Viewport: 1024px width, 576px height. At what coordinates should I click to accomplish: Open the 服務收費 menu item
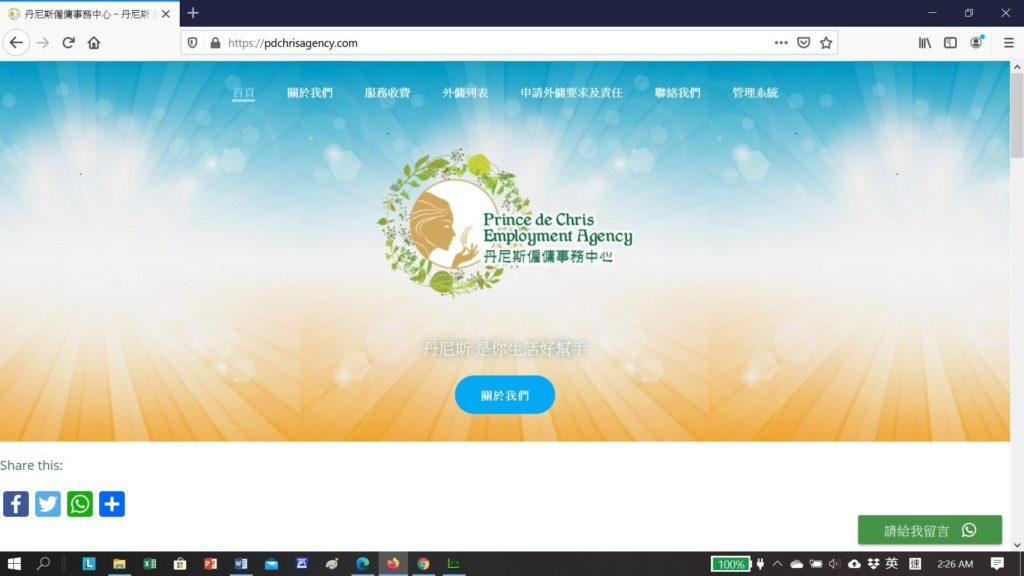coord(388,93)
